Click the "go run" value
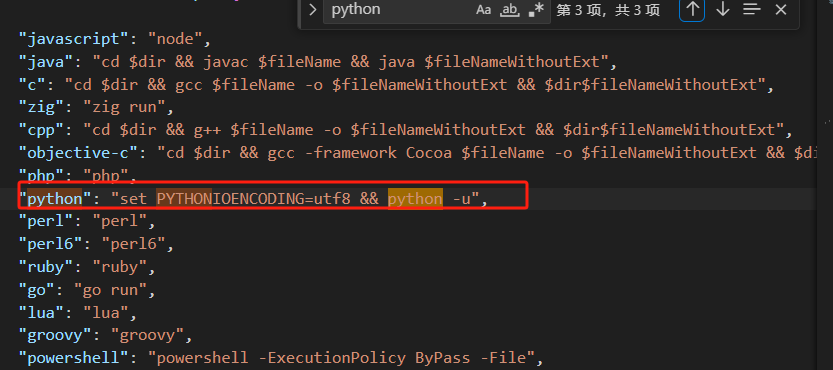The width and height of the screenshot is (833, 370). pyautogui.click(x=110, y=290)
